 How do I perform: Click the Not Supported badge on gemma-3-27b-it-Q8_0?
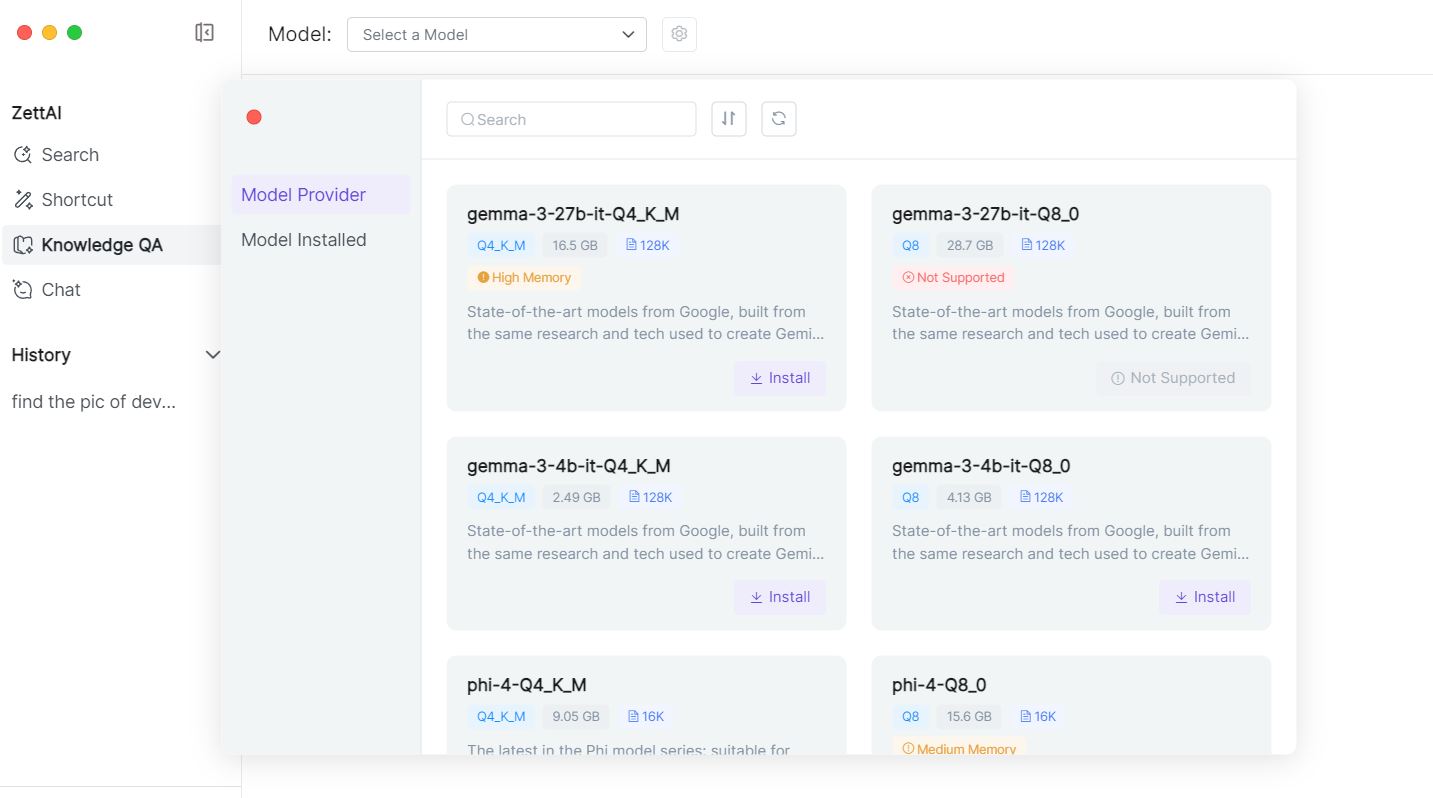click(x=953, y=277)
